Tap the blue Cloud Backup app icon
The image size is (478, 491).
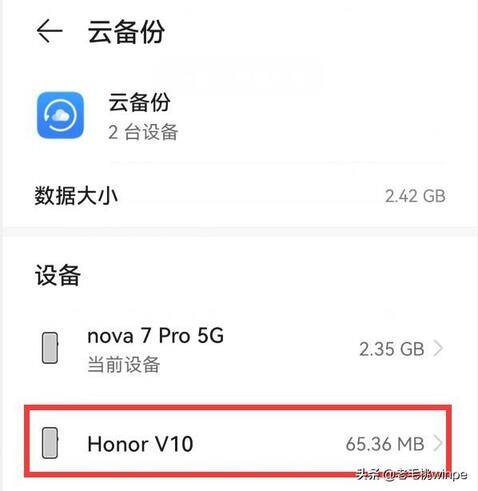pyautogui.click(x=60, y=115)
